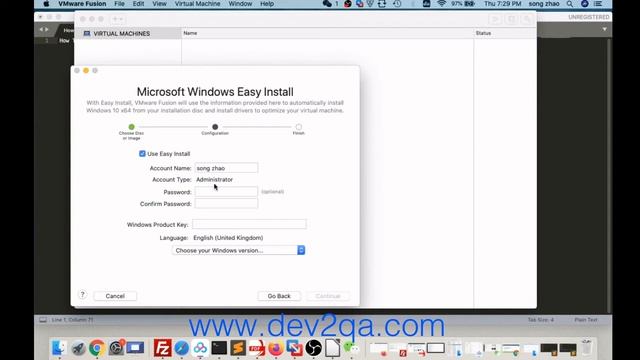The width and height of the screenshot is (640, 360).
Task: Click Plain Text syntax in Sublime status bar
Action: coord(586,320)
